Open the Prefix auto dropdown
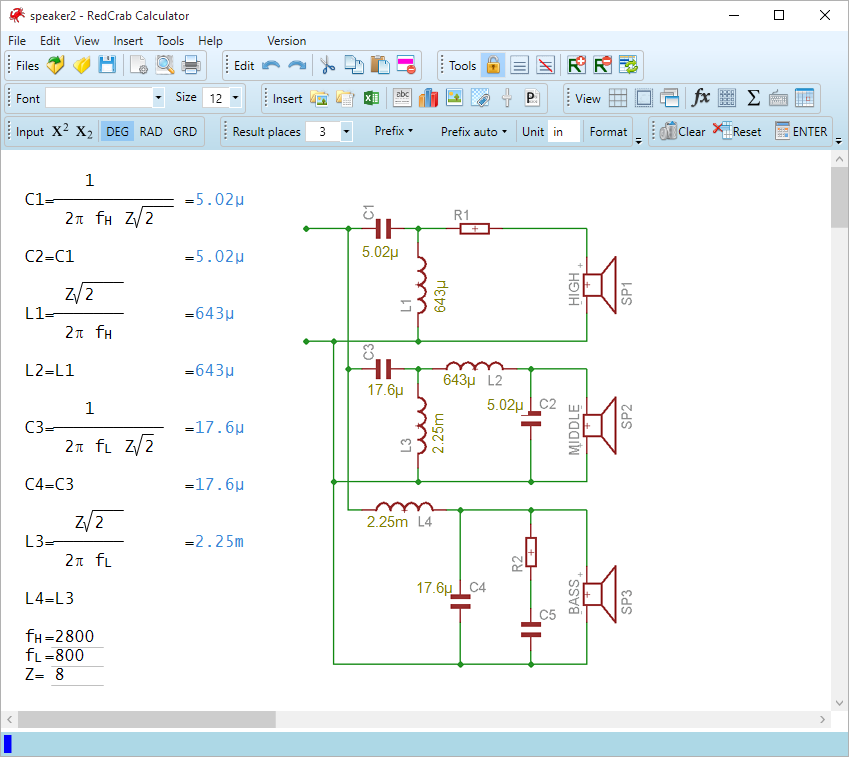Image resolution: width=849 pixels, height=757 pixels. [474, 131]
